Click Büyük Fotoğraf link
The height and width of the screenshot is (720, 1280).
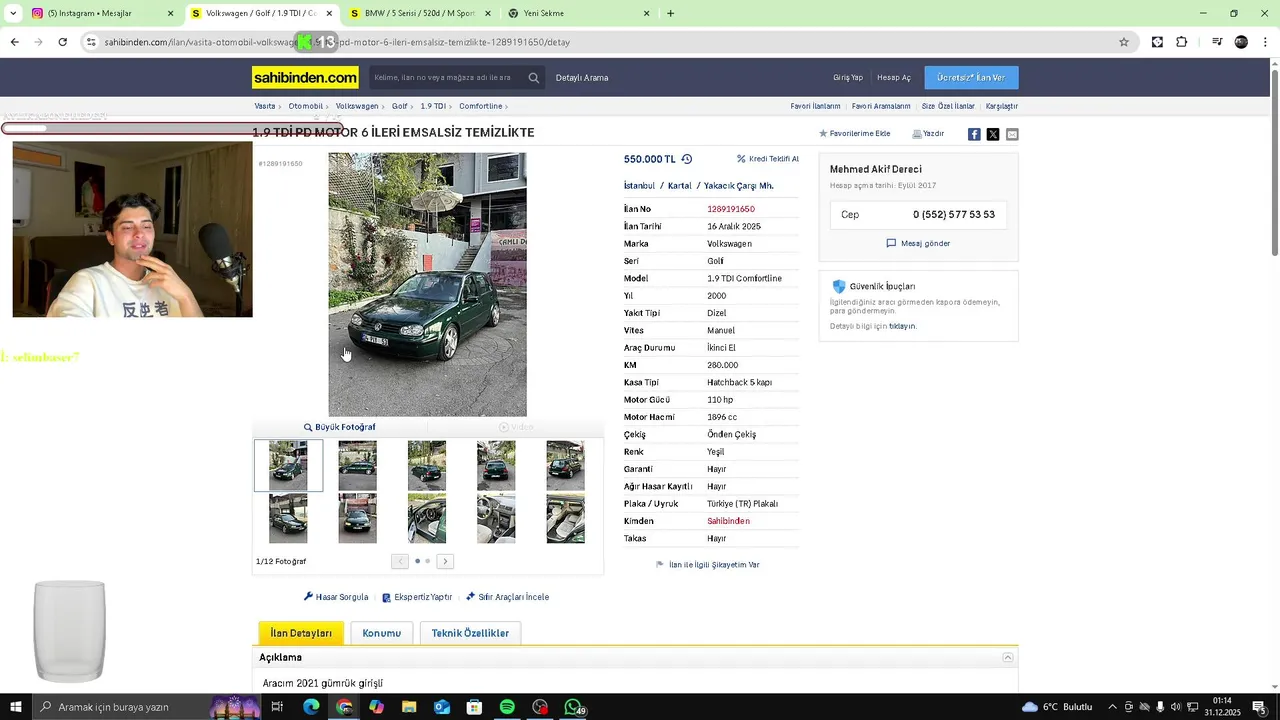coord(340,427)
